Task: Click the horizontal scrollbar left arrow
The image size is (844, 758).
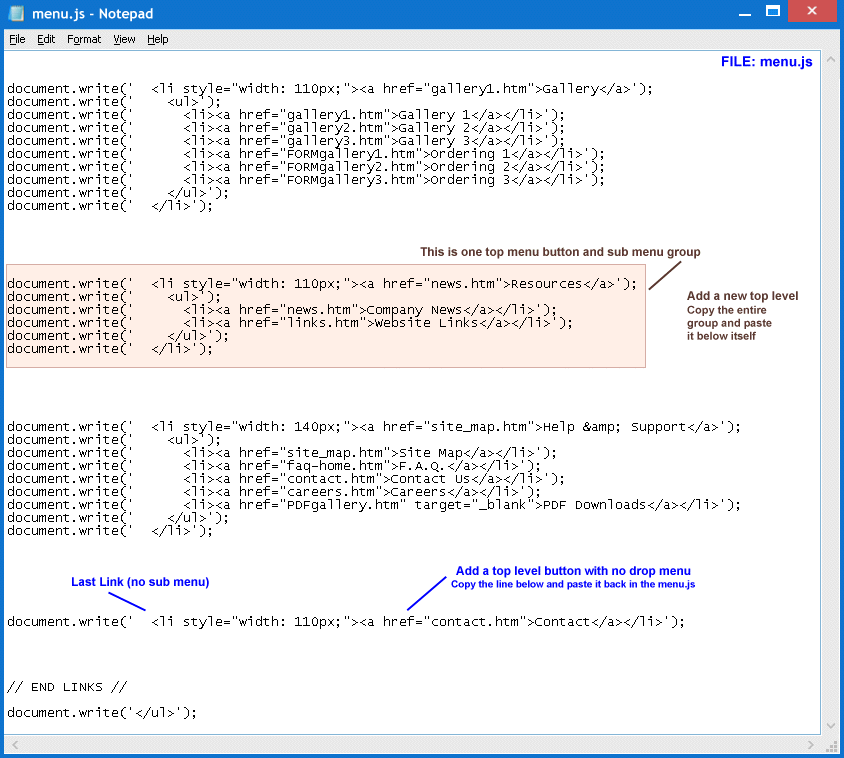Action: pos(12,745)
